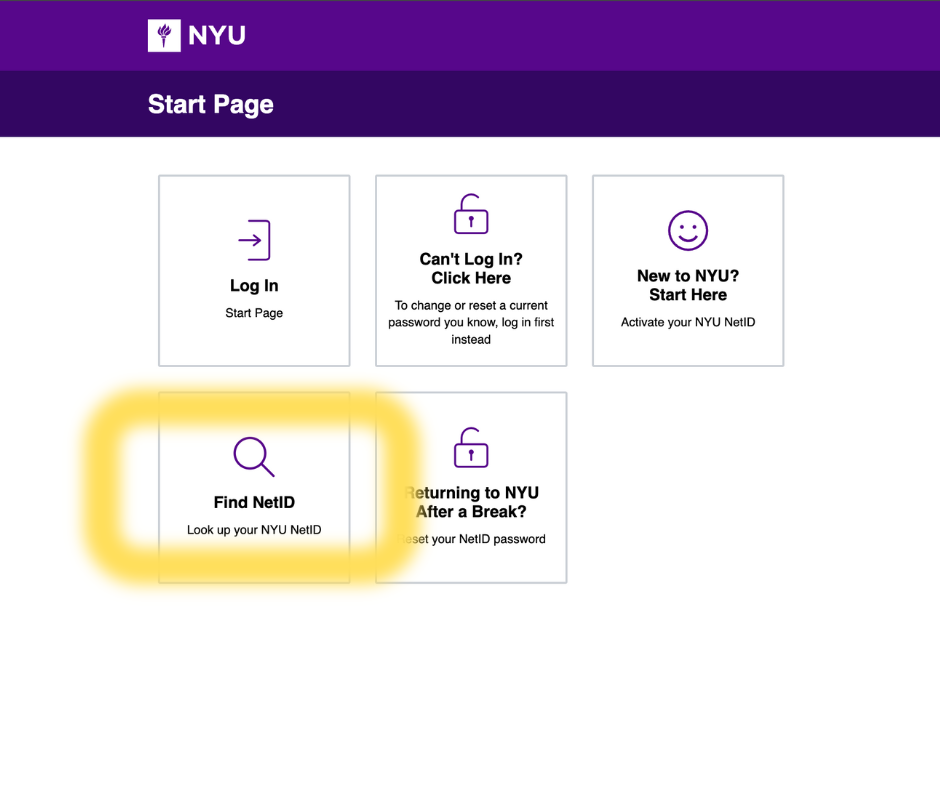Click "Look up your NYU NetID" text
The height and width of the screenshot is (788, 940).
click(254, 530)
